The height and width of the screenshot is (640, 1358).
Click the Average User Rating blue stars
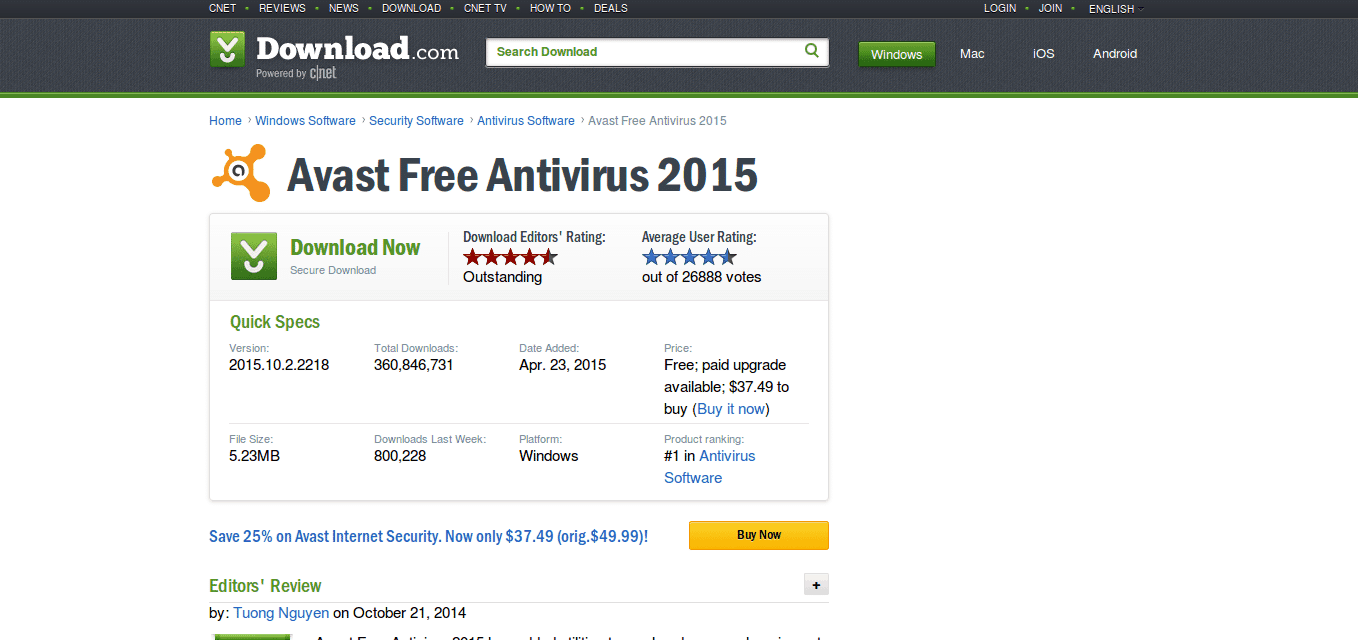point(689,257)
